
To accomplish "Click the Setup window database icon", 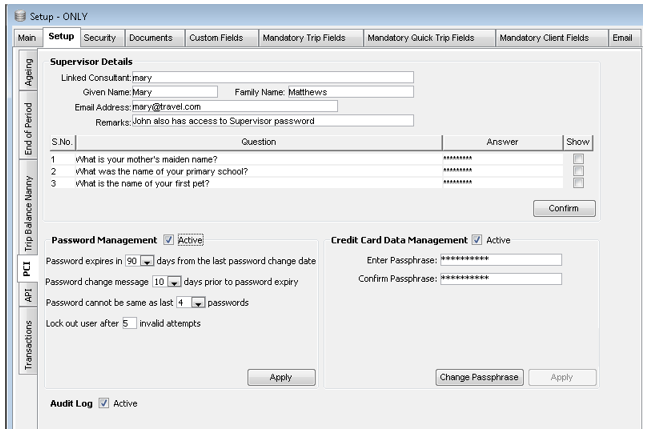I will (20, 16).
